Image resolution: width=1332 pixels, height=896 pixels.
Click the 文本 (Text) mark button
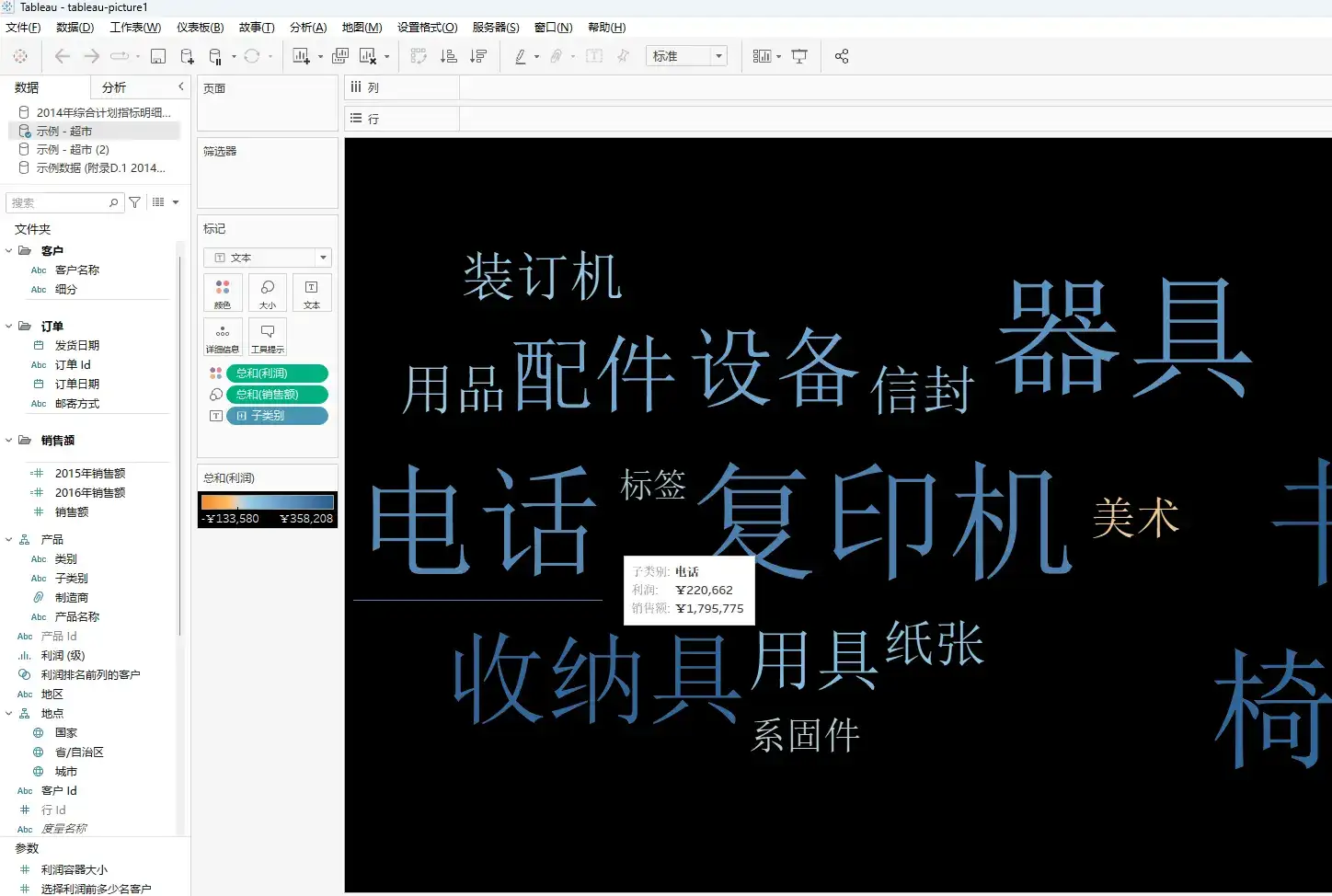coord(312,293)
